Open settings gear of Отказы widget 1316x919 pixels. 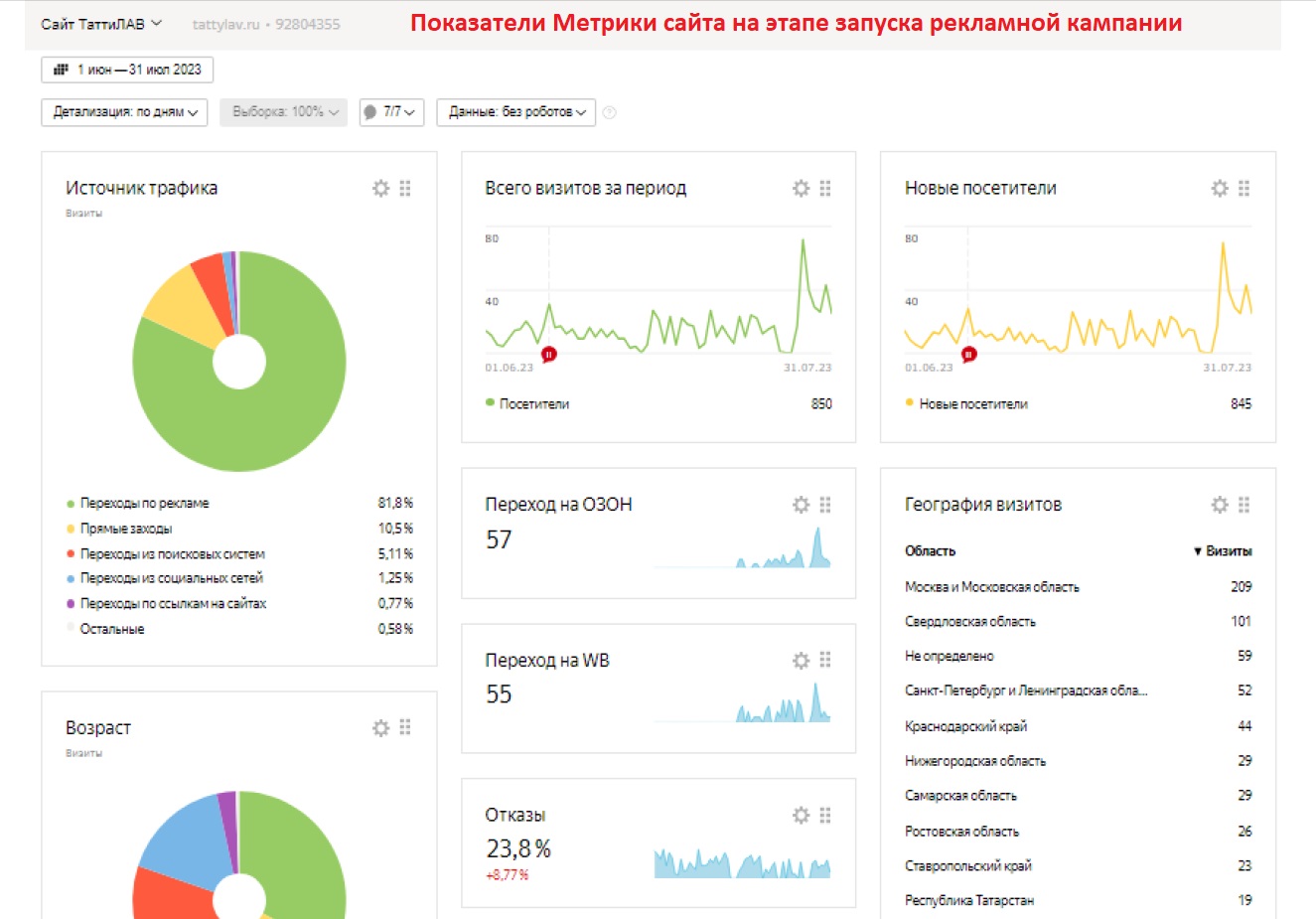click(x=801, y=815)
